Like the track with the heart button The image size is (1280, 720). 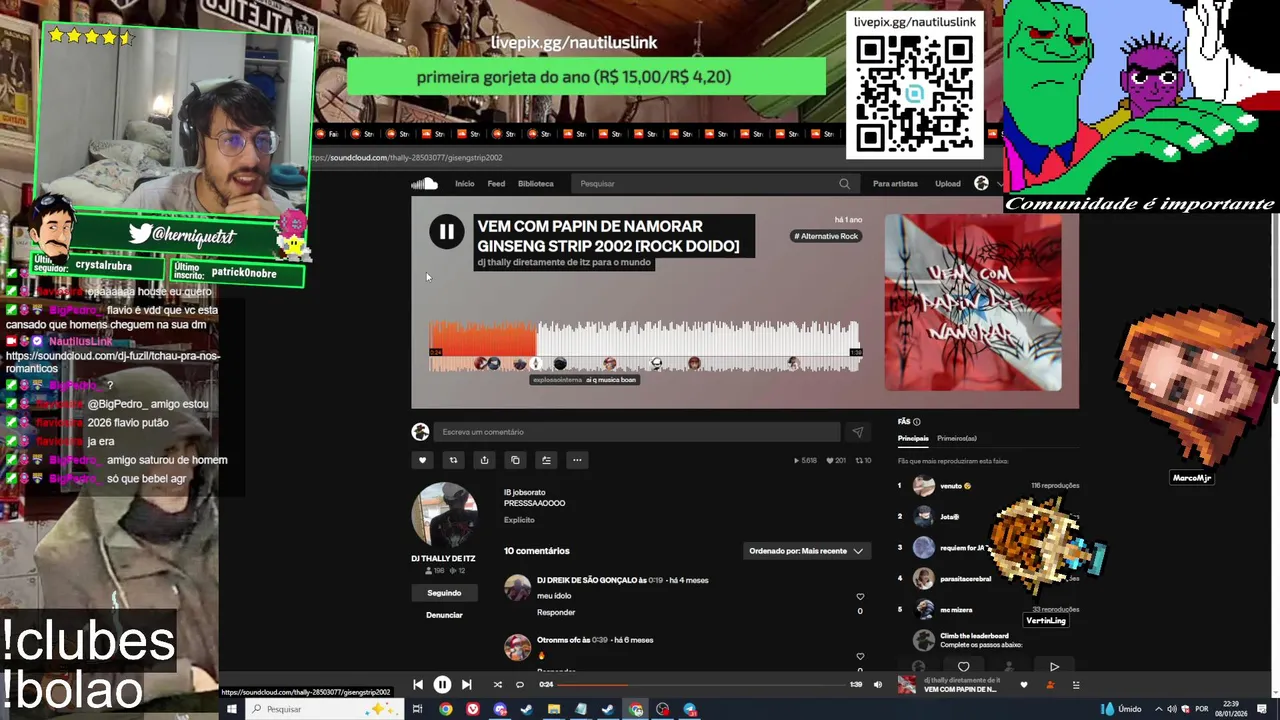click(x=422, y=460)
